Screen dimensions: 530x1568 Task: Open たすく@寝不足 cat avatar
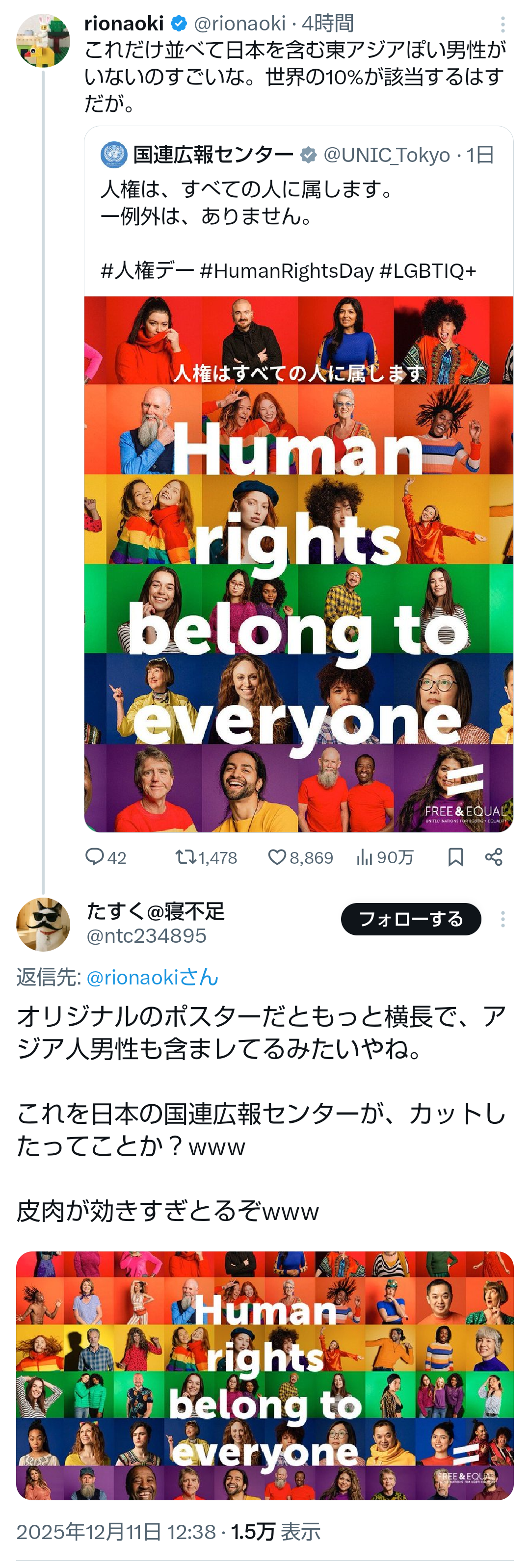coord(43,924)
